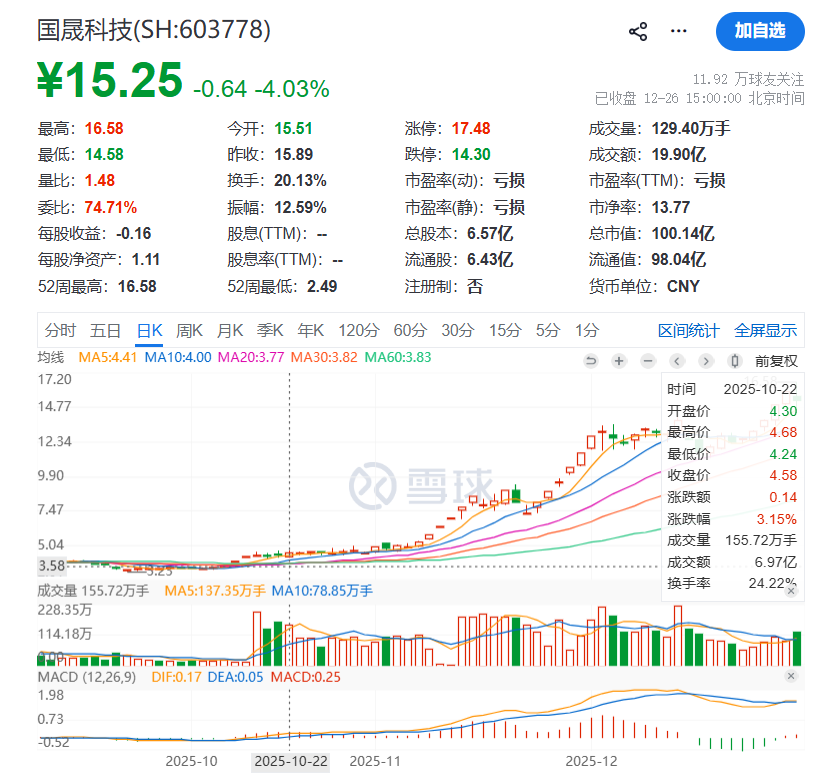Open the share icon next to stock name
Screen dimensions: 813x783
(637, 31)
